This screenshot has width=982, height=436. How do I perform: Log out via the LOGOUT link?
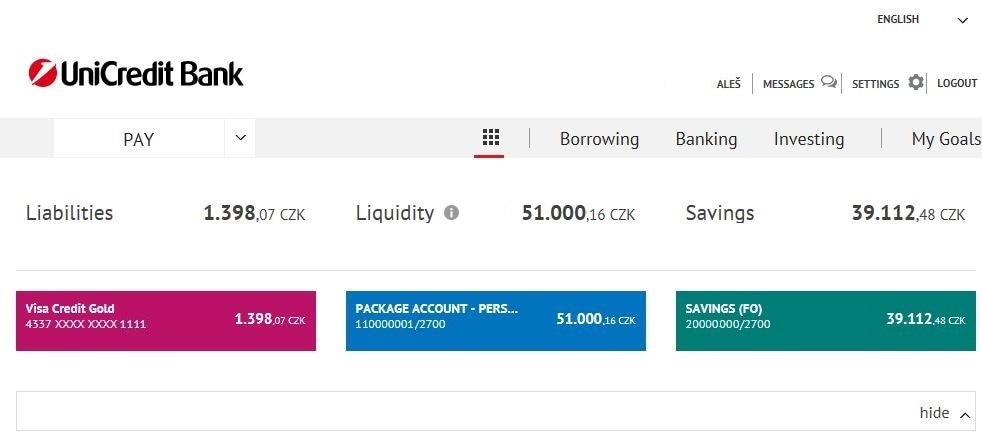(x=957, y=83)
